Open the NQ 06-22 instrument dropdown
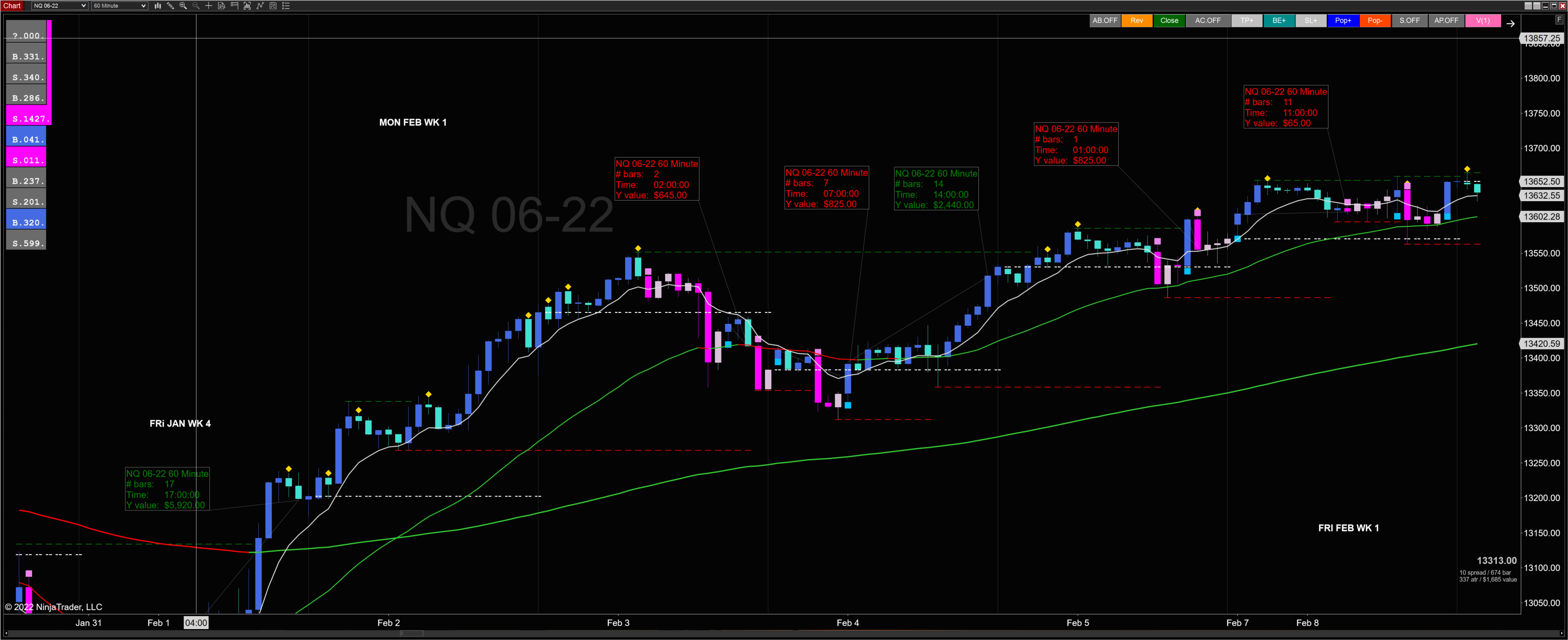The width and height of the screenshot is (1568, 640). (60, 5)
